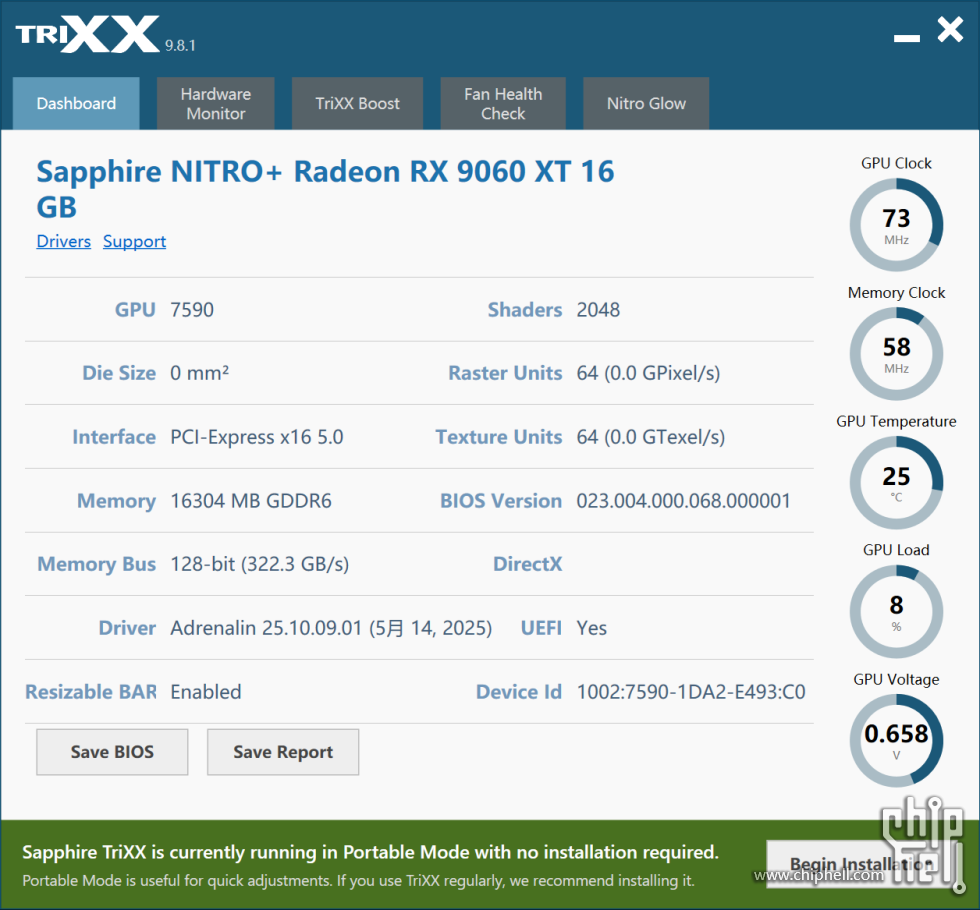Go to the Fan Health Check tab
Viewport: 980px width, 910px height.
502,103
